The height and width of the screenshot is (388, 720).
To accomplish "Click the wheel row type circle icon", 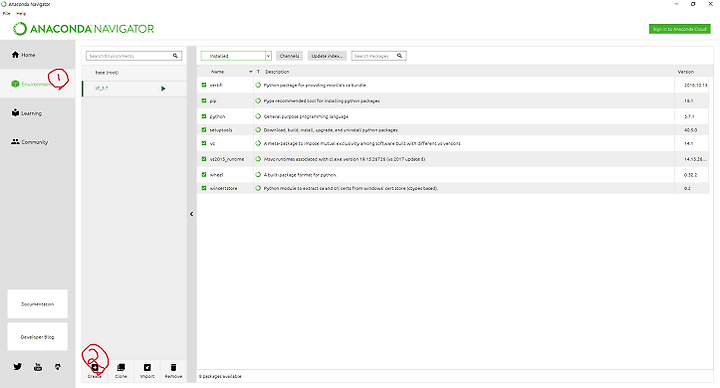I will [x=258, y=174].
